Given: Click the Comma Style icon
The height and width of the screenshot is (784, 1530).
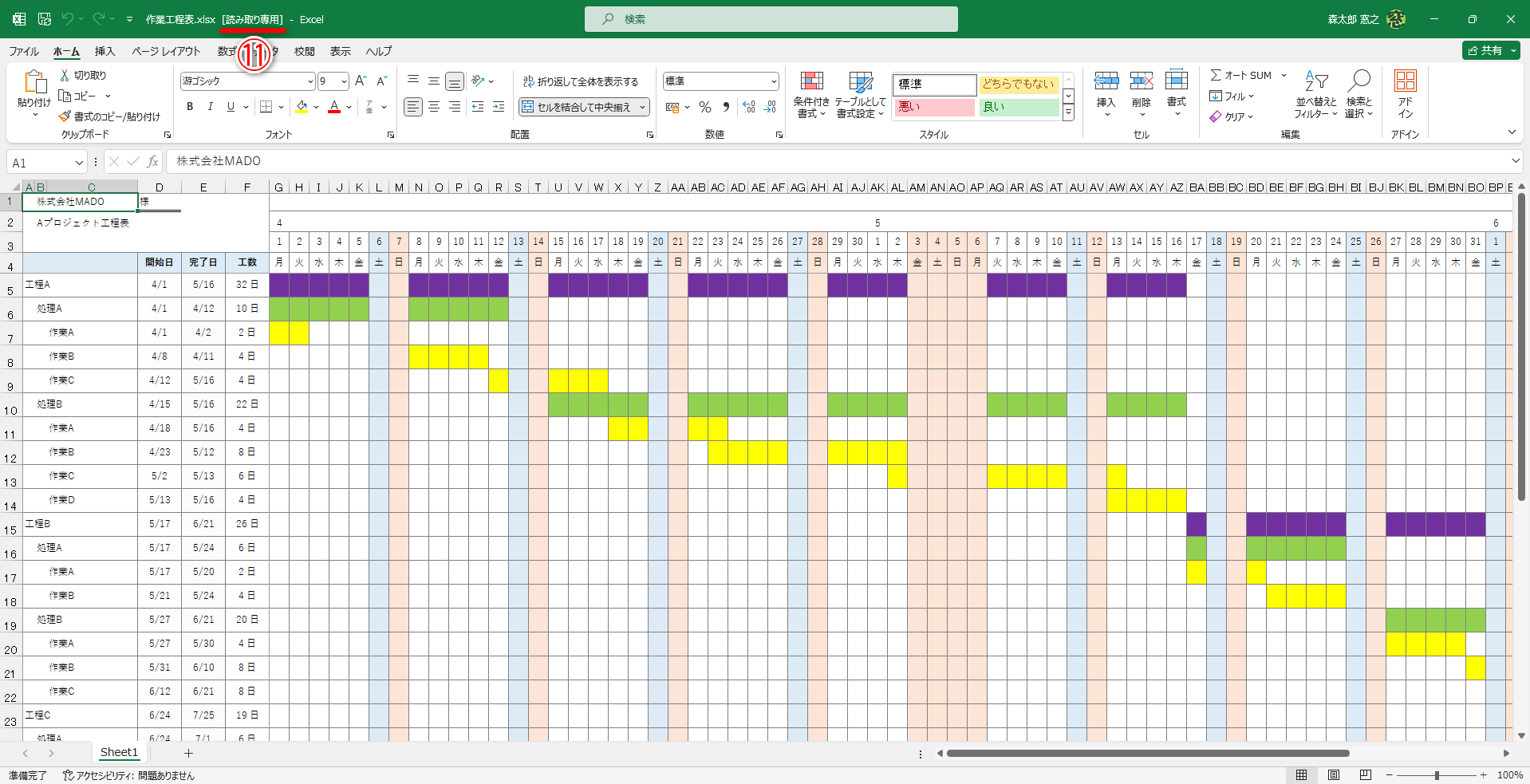Looking at the screenshot, I should (x=726, y=107).
